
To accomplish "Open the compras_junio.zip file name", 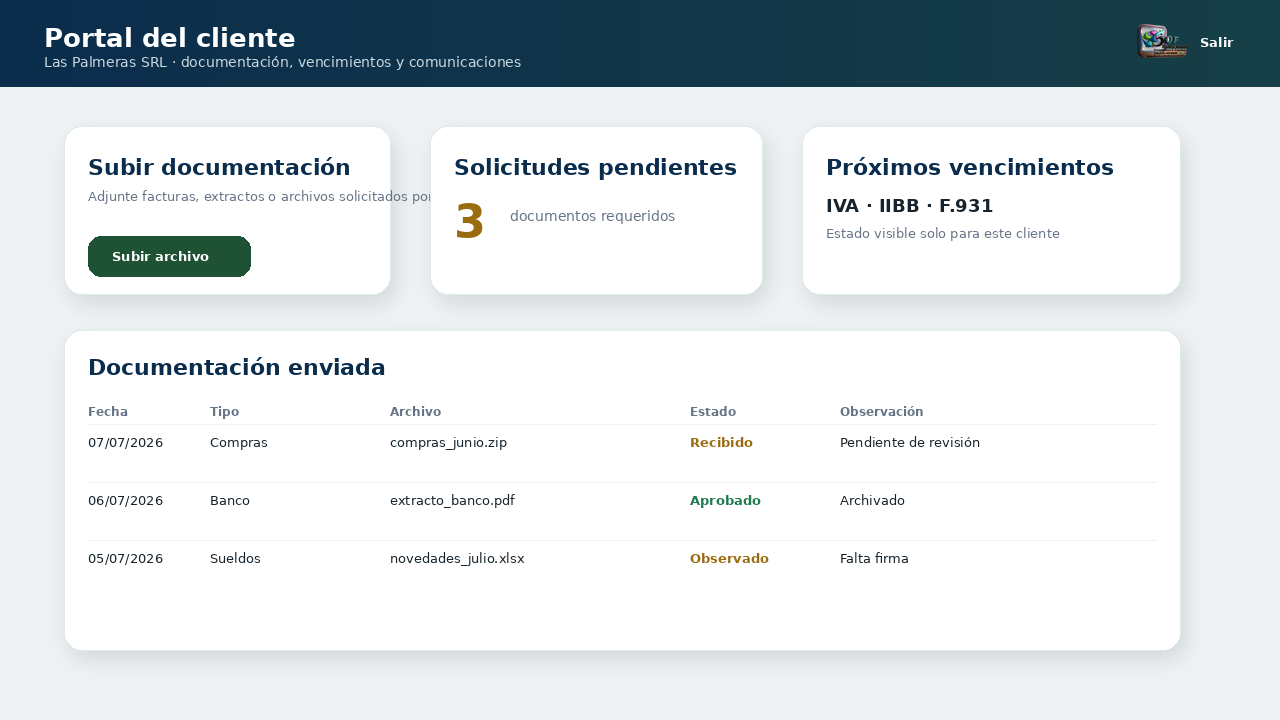I will [448, 443].
